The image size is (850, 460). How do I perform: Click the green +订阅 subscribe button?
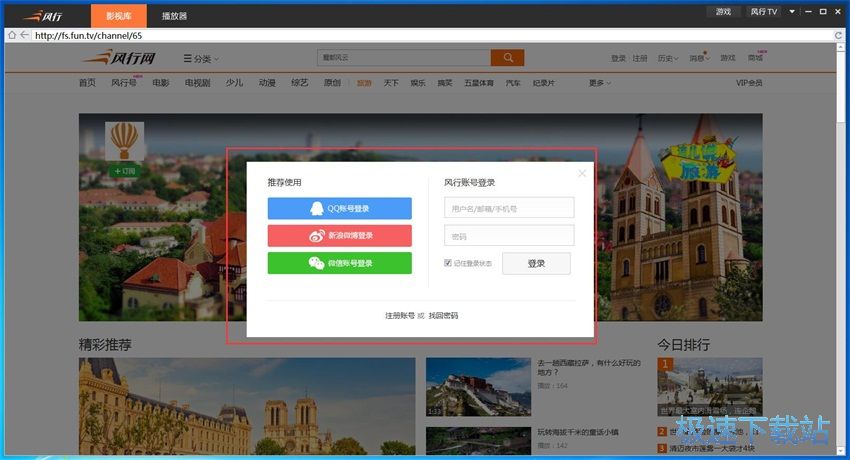click(x=124, y=171)
